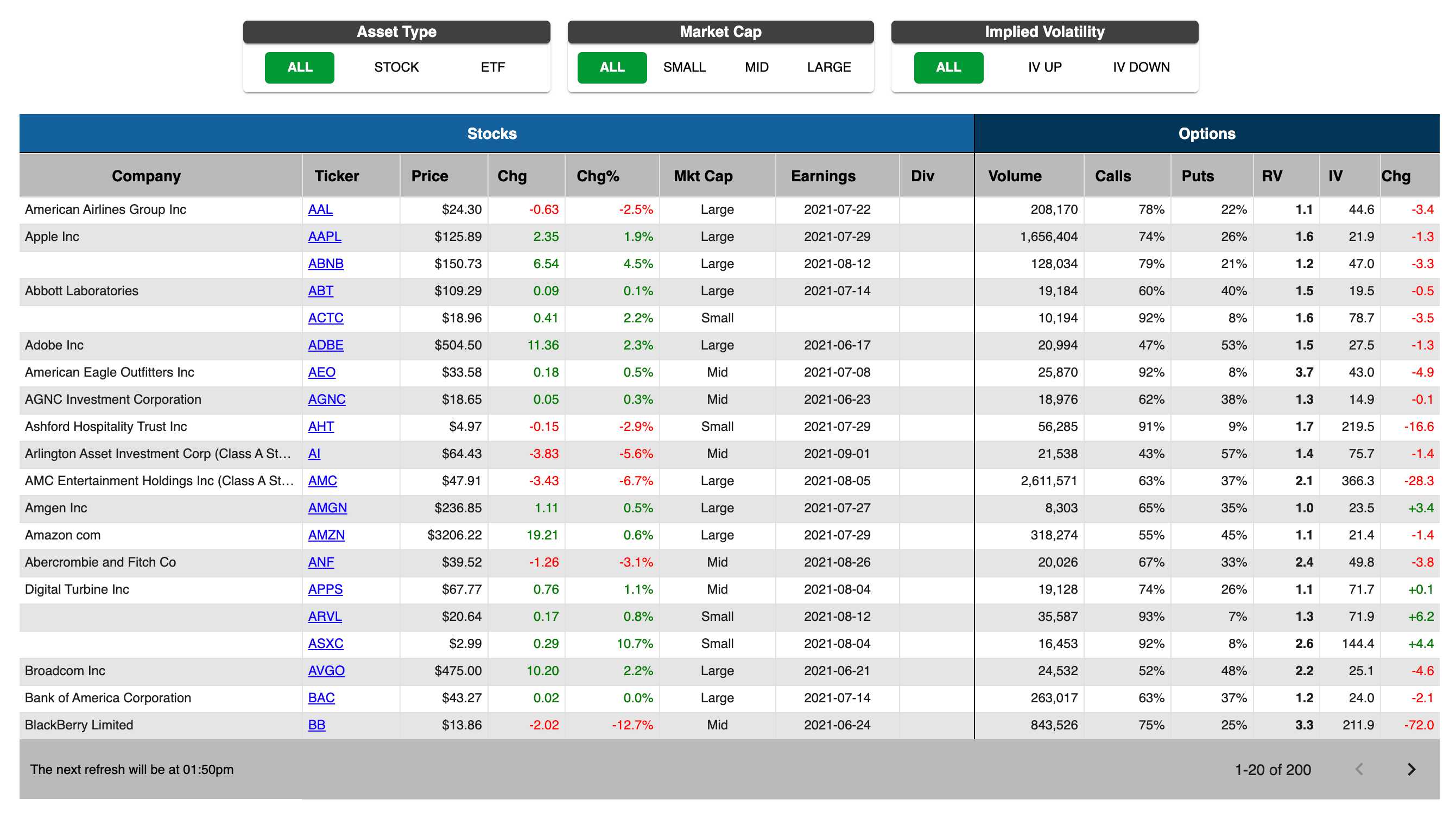Go to next page of results
The image size is (1456, 813).
point(1411,770)
